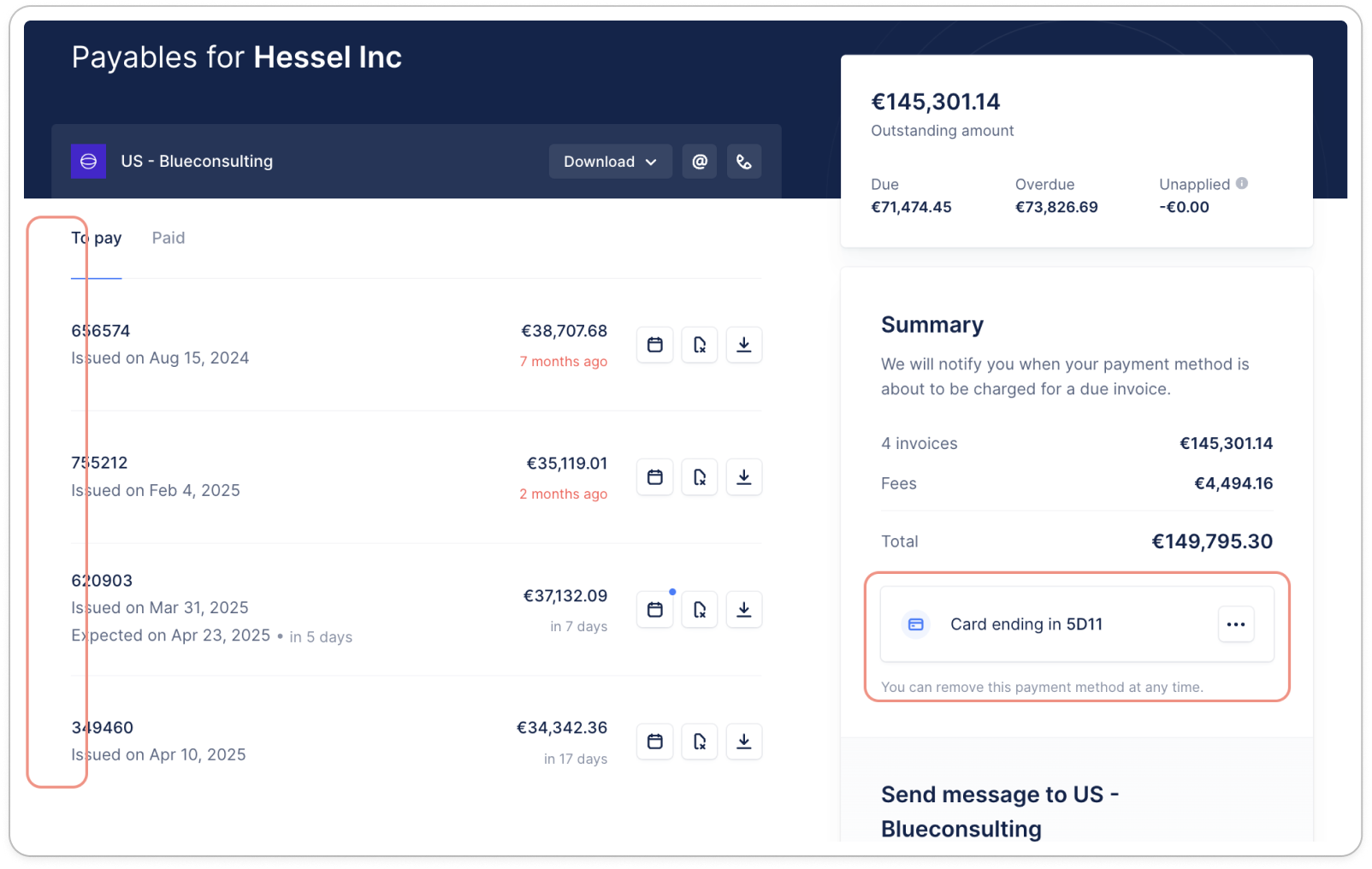The height and width of the screenshot is (869, 1372).
Task: Click document icon for invoice 656574
Action: coord(700,345)
